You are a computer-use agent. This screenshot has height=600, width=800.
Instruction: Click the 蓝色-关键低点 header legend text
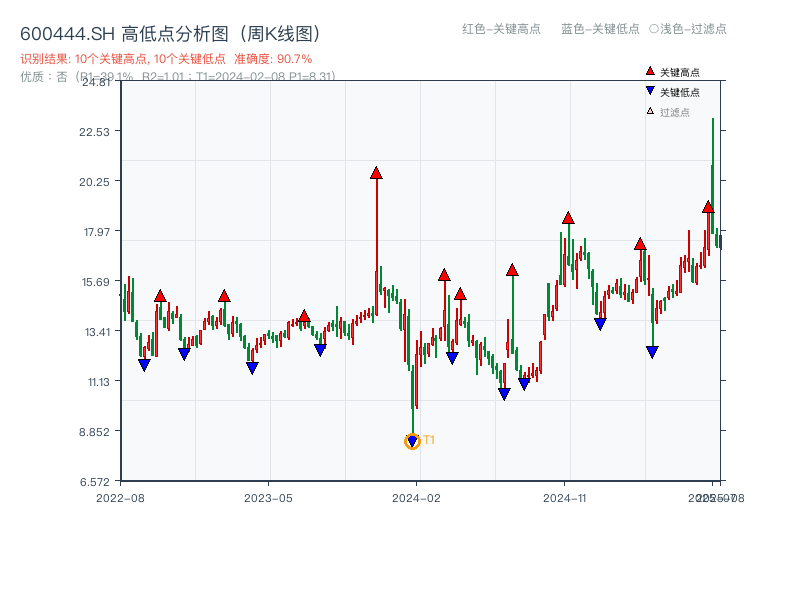600,29
